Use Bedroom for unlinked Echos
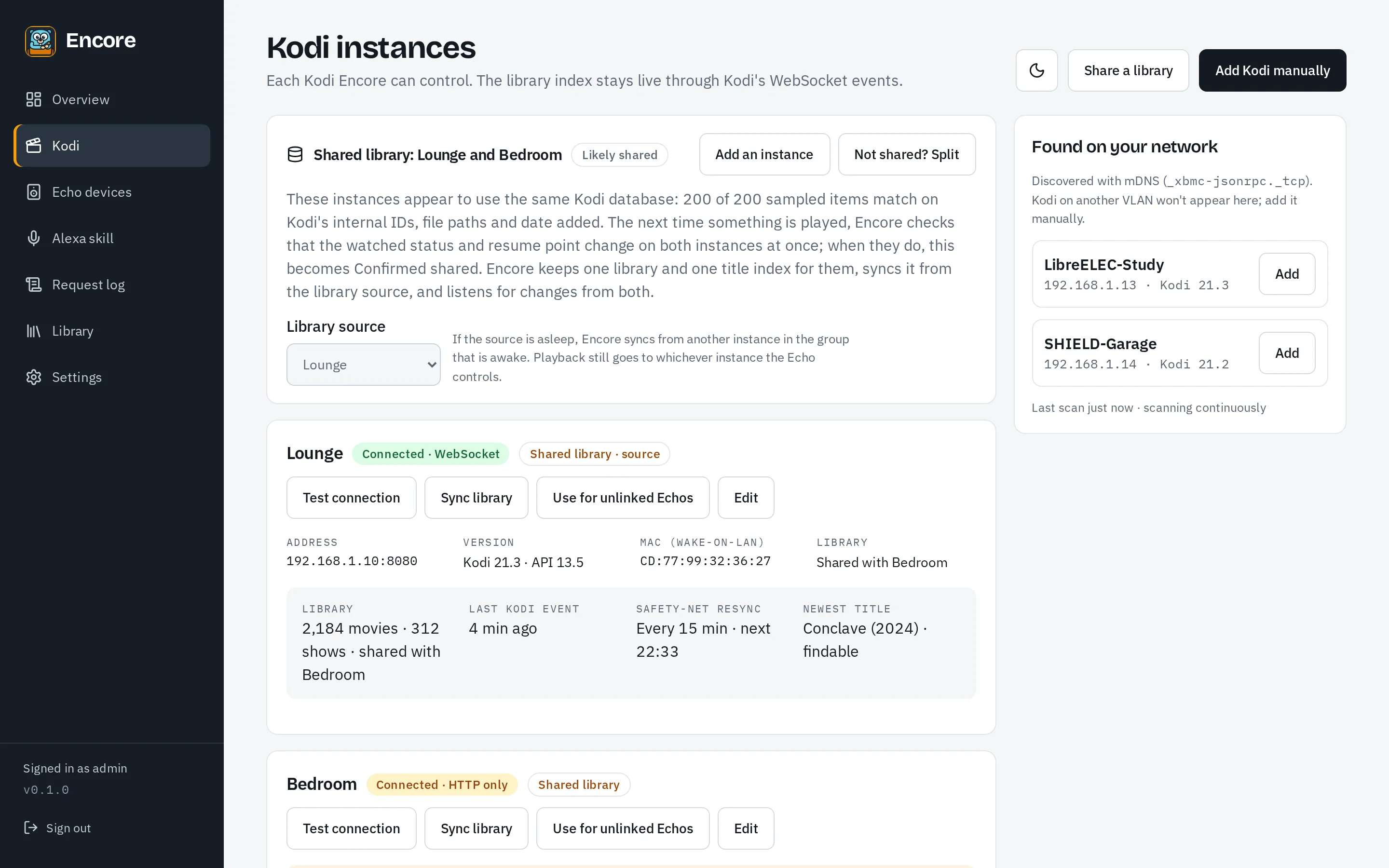Image resolution: width=1389 pixels, height=868 pixels. (623, 828)
